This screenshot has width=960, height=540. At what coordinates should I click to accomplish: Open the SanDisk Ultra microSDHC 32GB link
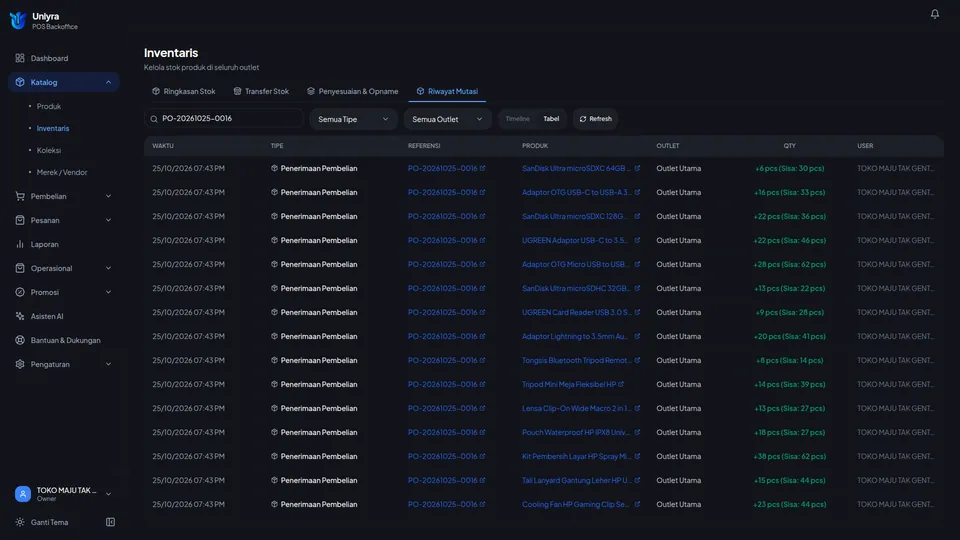[576, 288]
